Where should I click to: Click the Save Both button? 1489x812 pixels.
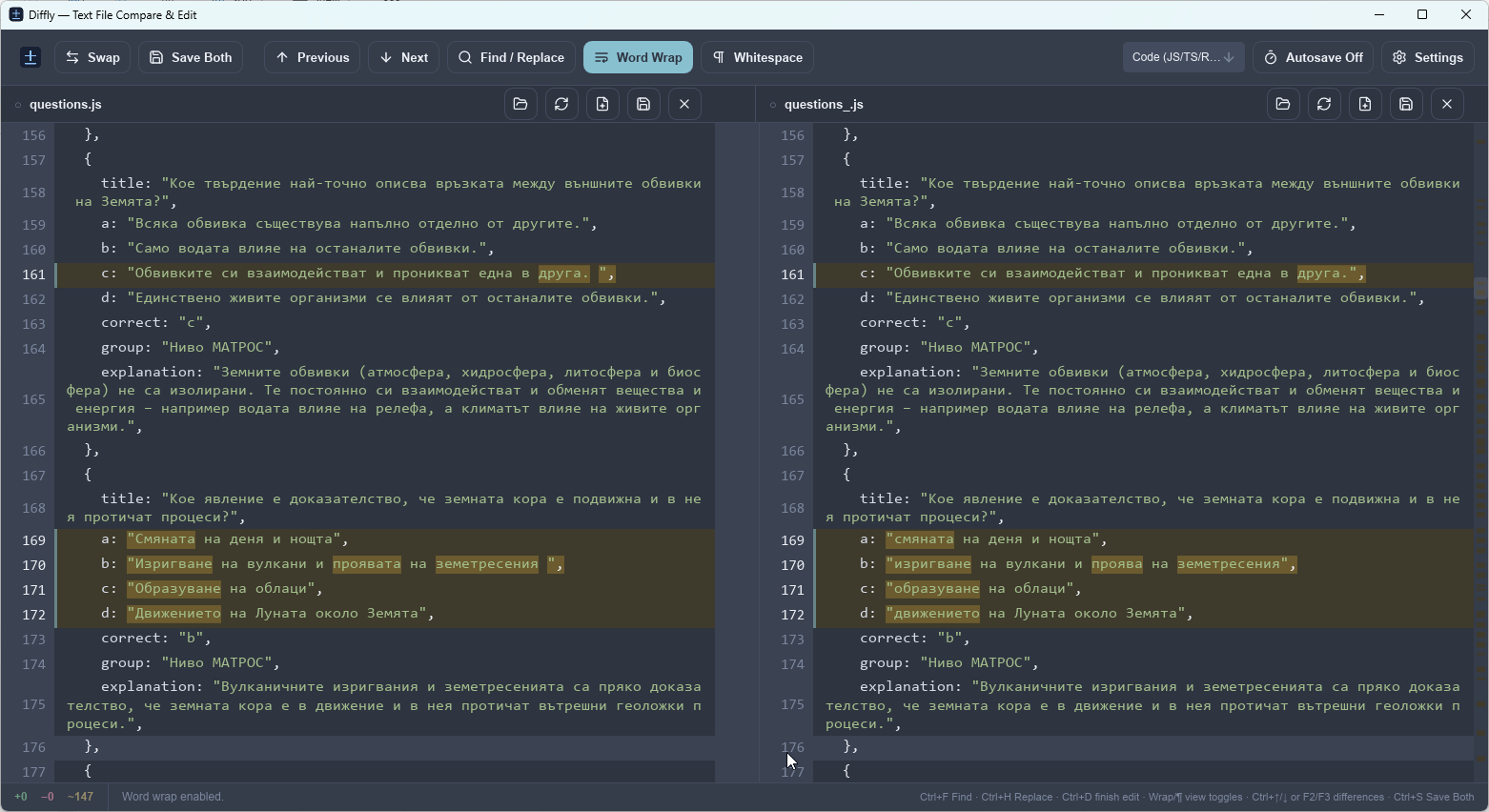191,57
